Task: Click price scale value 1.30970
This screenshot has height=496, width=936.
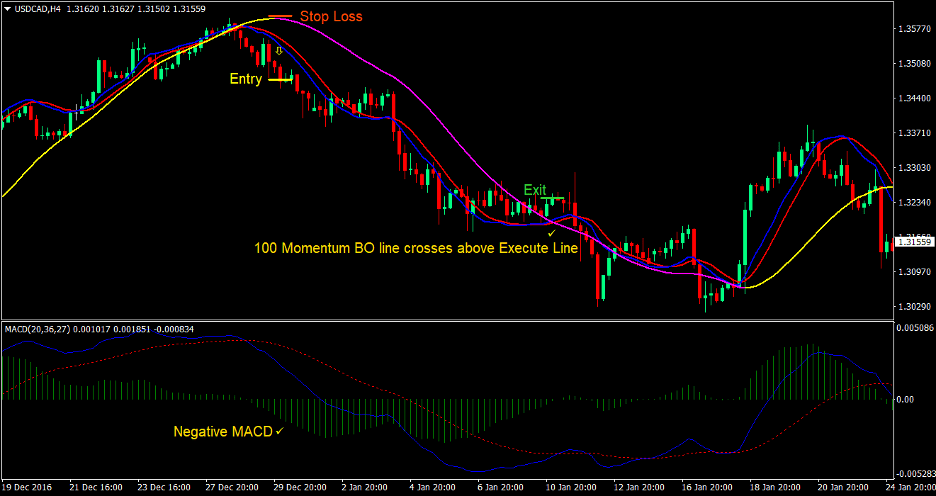Action: click(915, 272)
